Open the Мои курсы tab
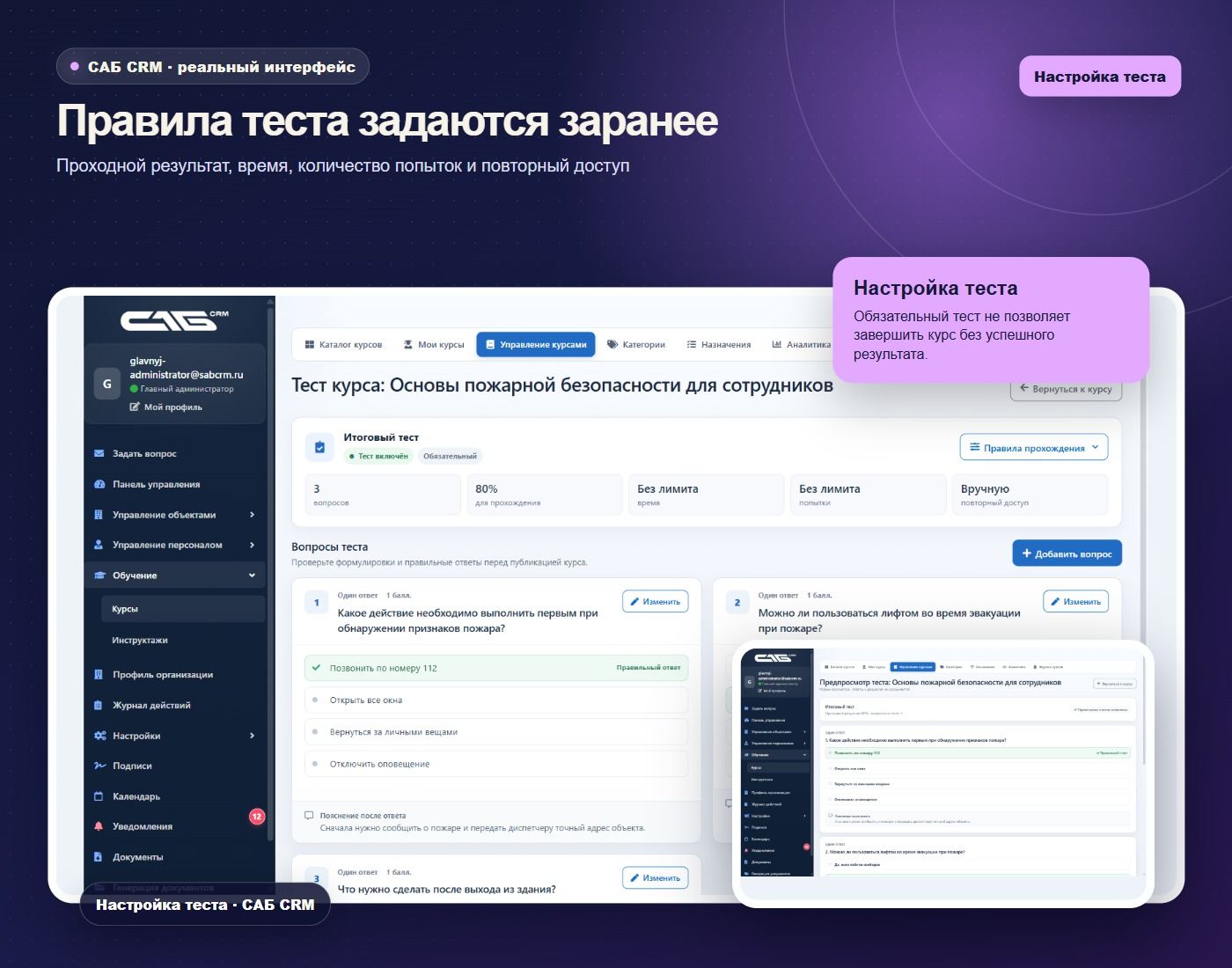Viewport: 1232px width, 968px height. click(434, 345)
